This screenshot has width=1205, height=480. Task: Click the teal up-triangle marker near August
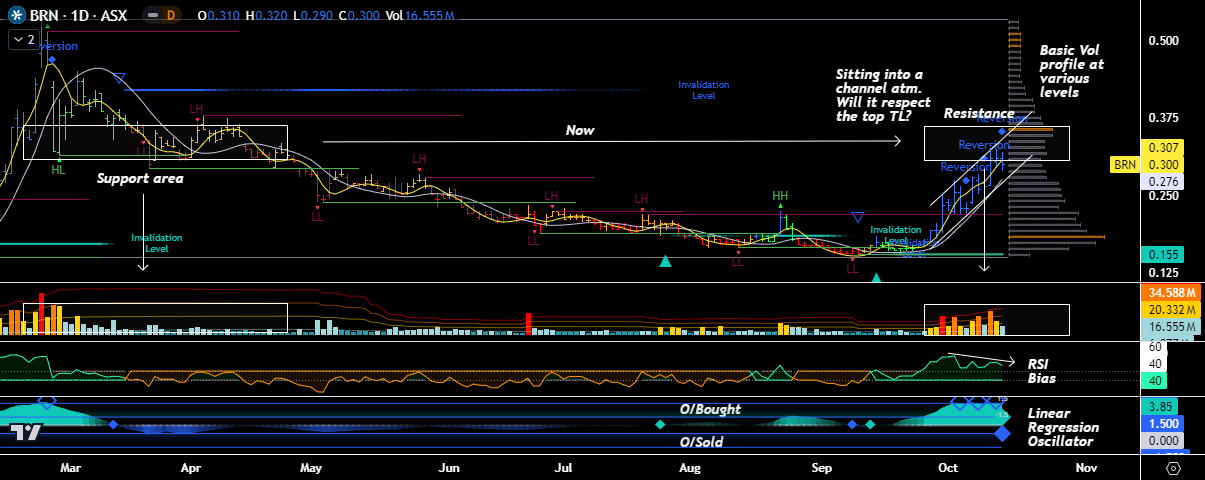click(665, 261)
